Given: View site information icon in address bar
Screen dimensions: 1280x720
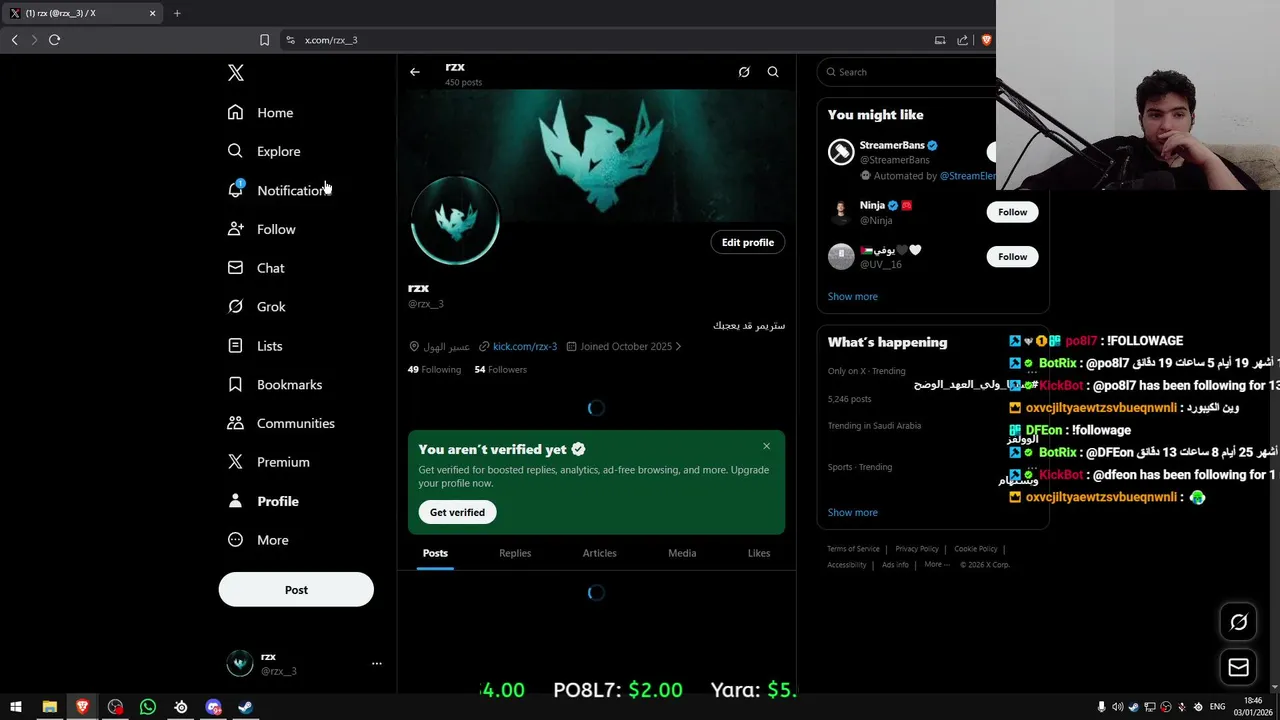Looking at the screenshot, I should pyautogui.click(x=290, y=40).
